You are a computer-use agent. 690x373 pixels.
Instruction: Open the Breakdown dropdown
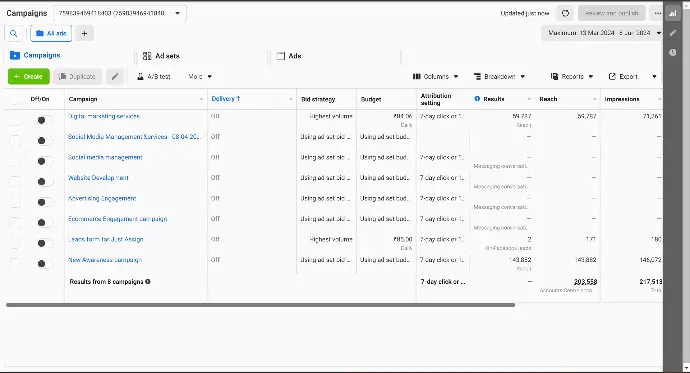[499, 77]
